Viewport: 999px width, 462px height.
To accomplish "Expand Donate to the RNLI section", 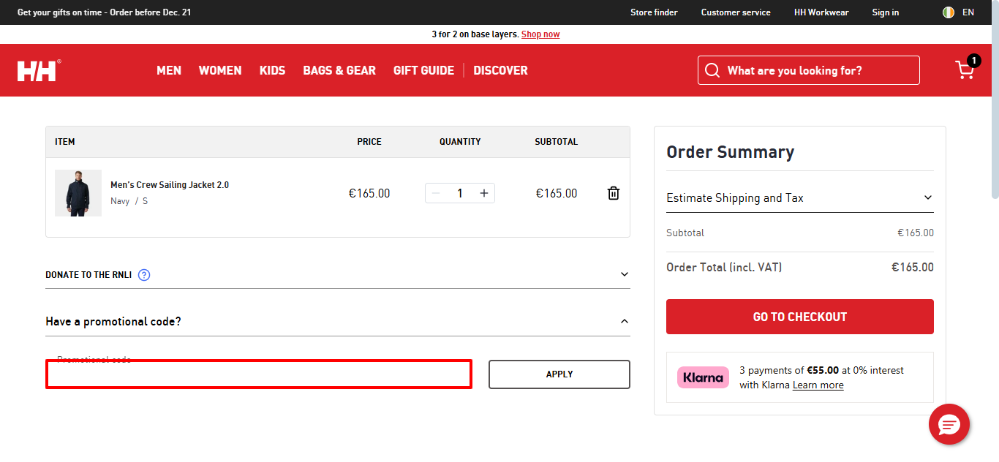I will [338, 275].
